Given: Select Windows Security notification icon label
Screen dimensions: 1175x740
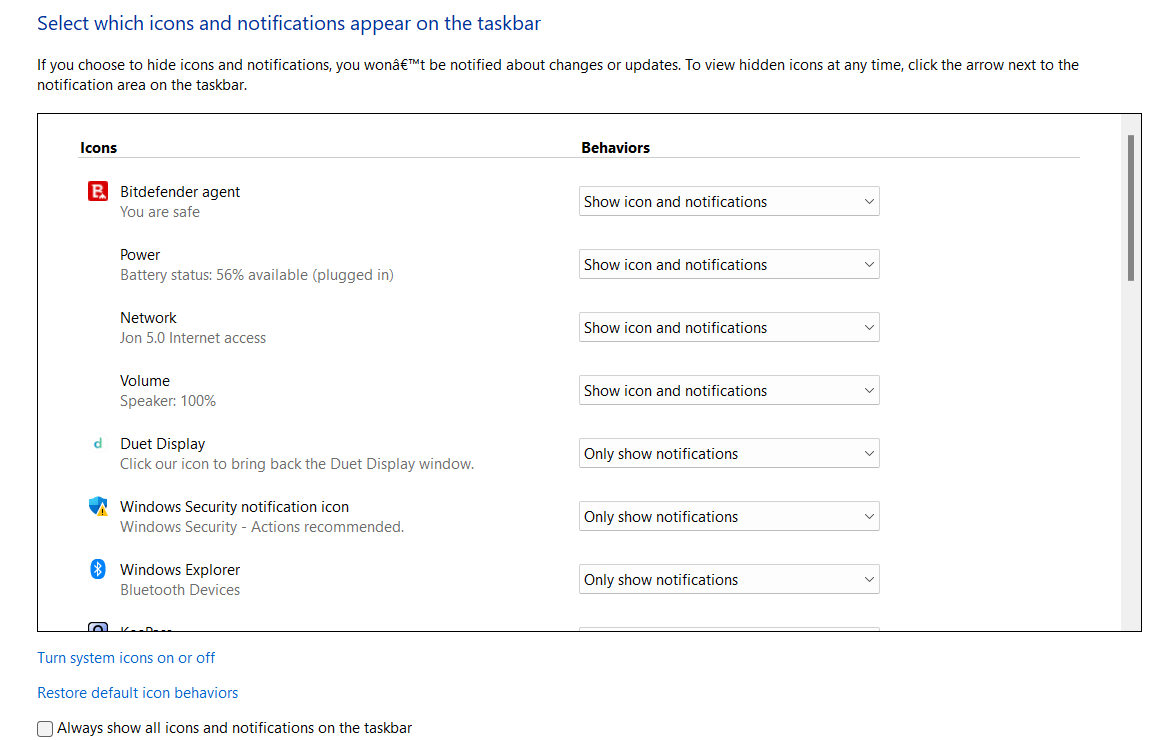Looking at the screenshot, I should pyautogui.click(x=235, y=506).
